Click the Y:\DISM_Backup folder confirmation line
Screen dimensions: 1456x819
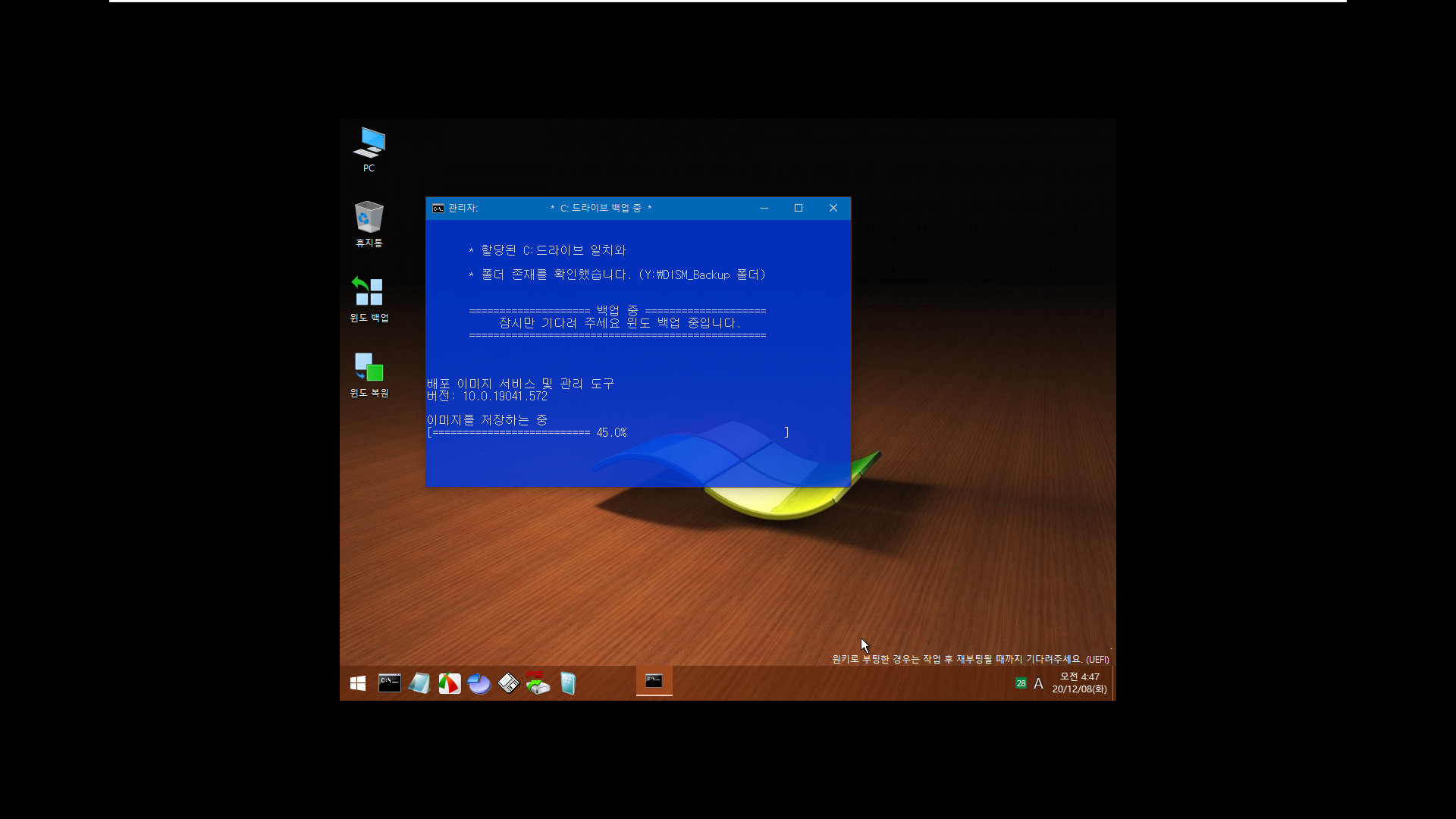click(617, 275)
